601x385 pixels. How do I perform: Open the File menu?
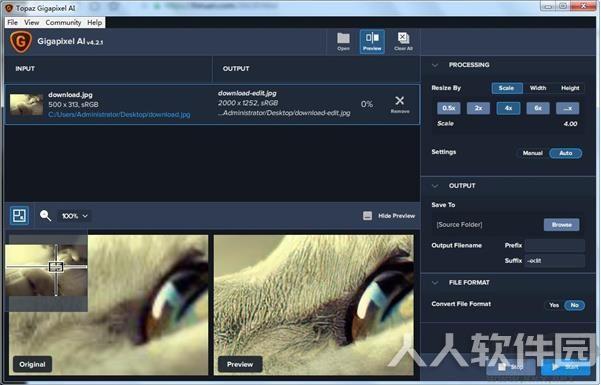[x=12, y=22]
